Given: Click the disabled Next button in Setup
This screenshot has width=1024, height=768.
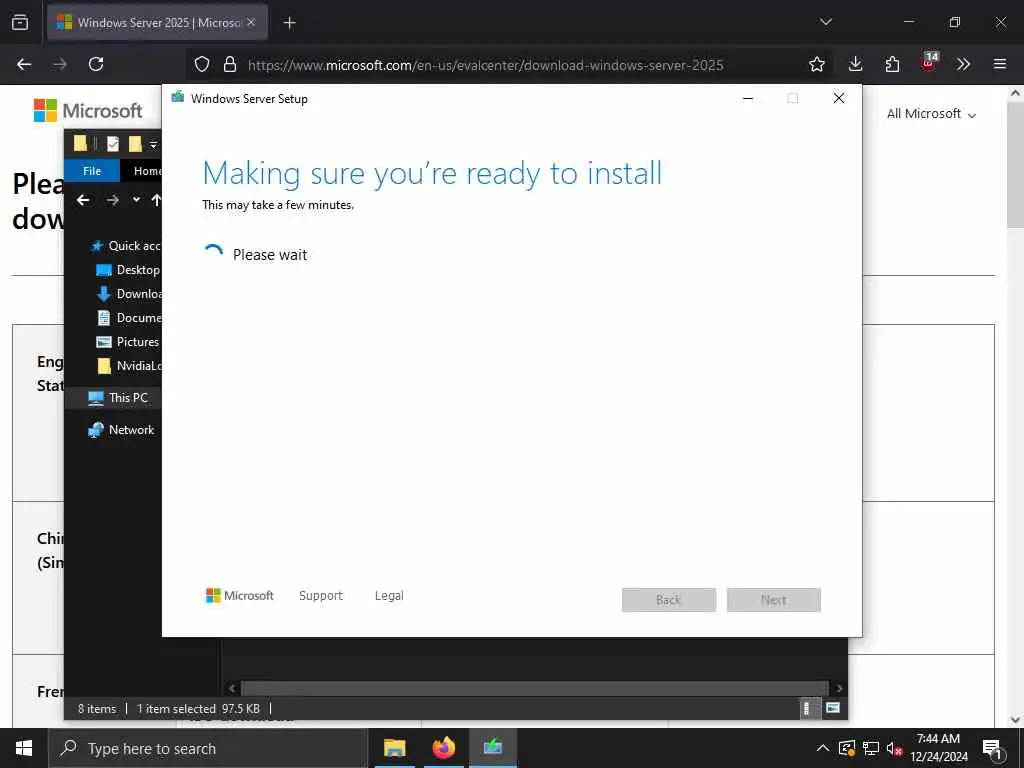Looking at the screenshot, I should point(774,600).
